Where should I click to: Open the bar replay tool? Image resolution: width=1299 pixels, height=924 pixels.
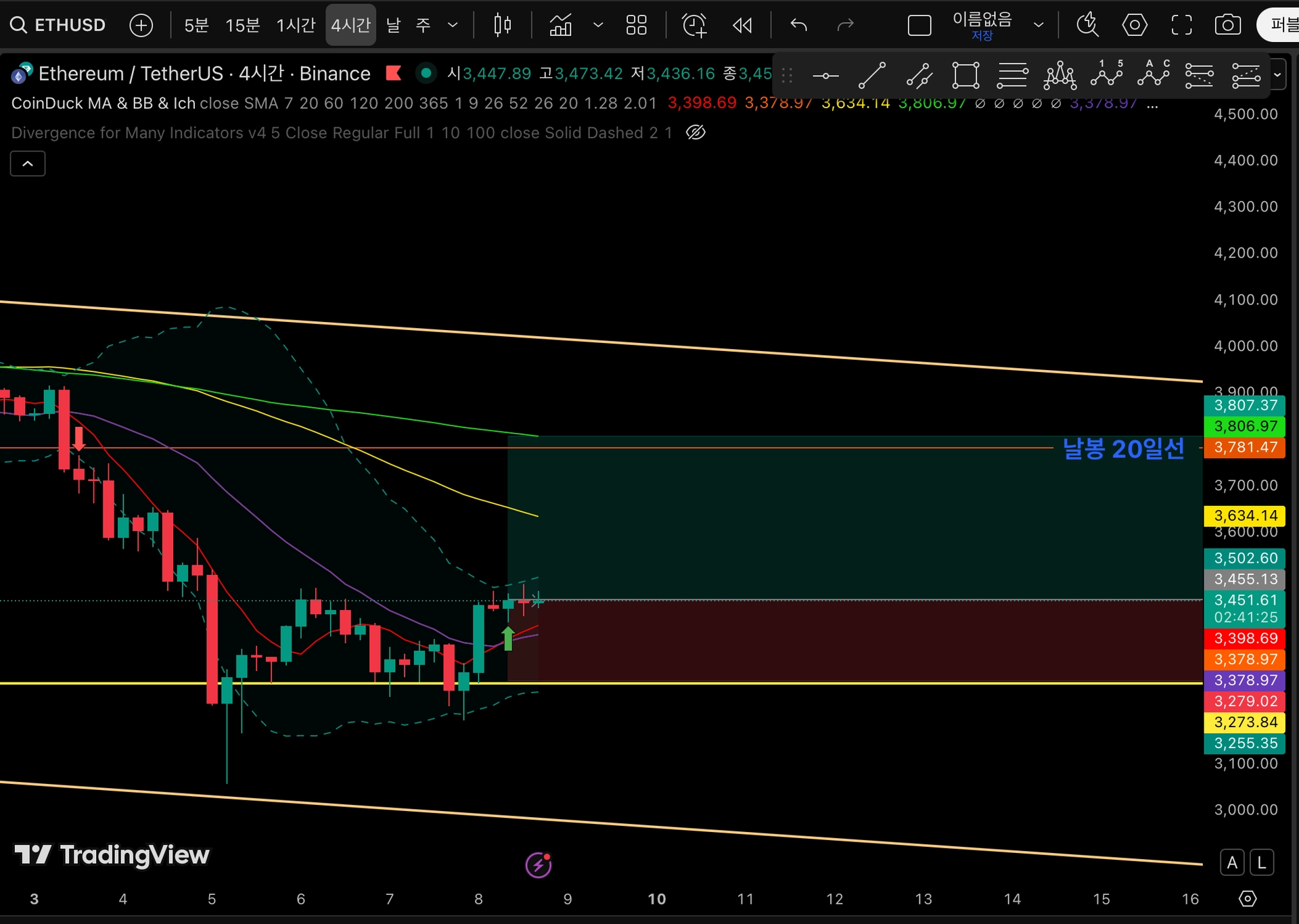pyautogui.click(x=742, y=26)
